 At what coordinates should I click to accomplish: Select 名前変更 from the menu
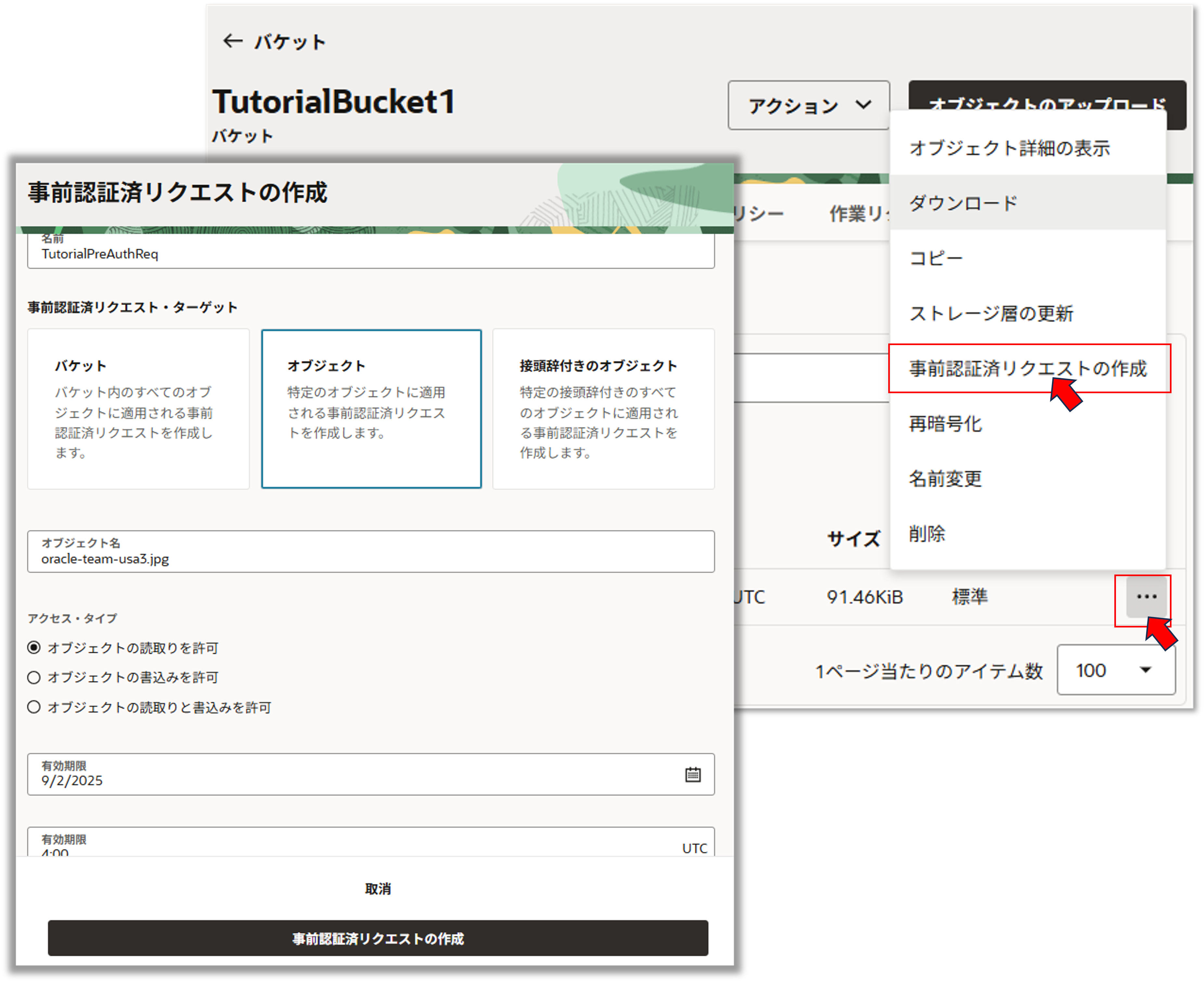[x=945, y=479]
